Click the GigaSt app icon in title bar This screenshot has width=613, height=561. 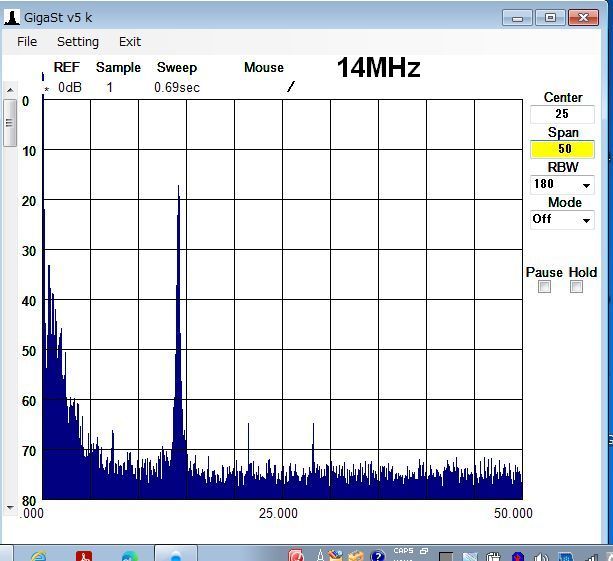pos(11,17)
